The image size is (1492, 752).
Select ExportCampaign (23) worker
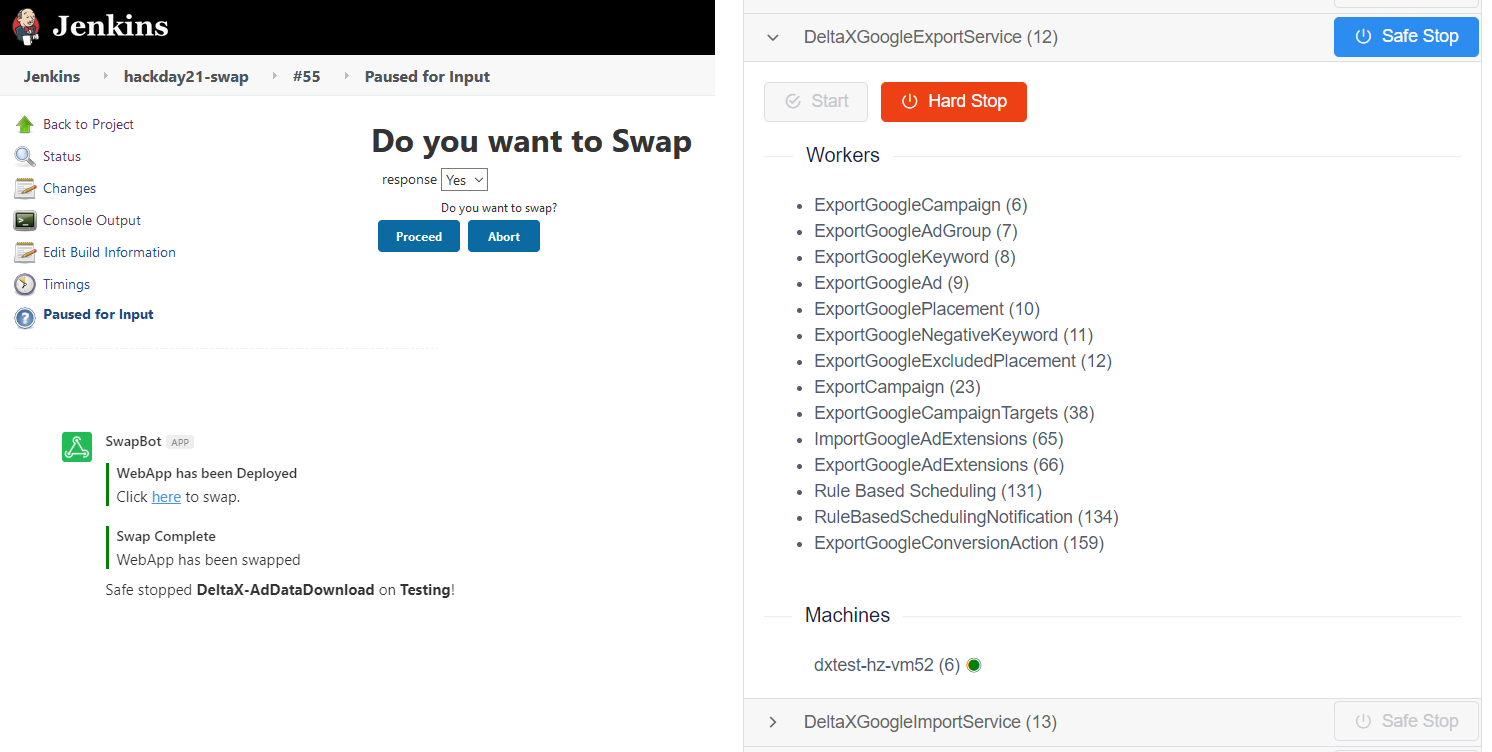coord(897,387)
